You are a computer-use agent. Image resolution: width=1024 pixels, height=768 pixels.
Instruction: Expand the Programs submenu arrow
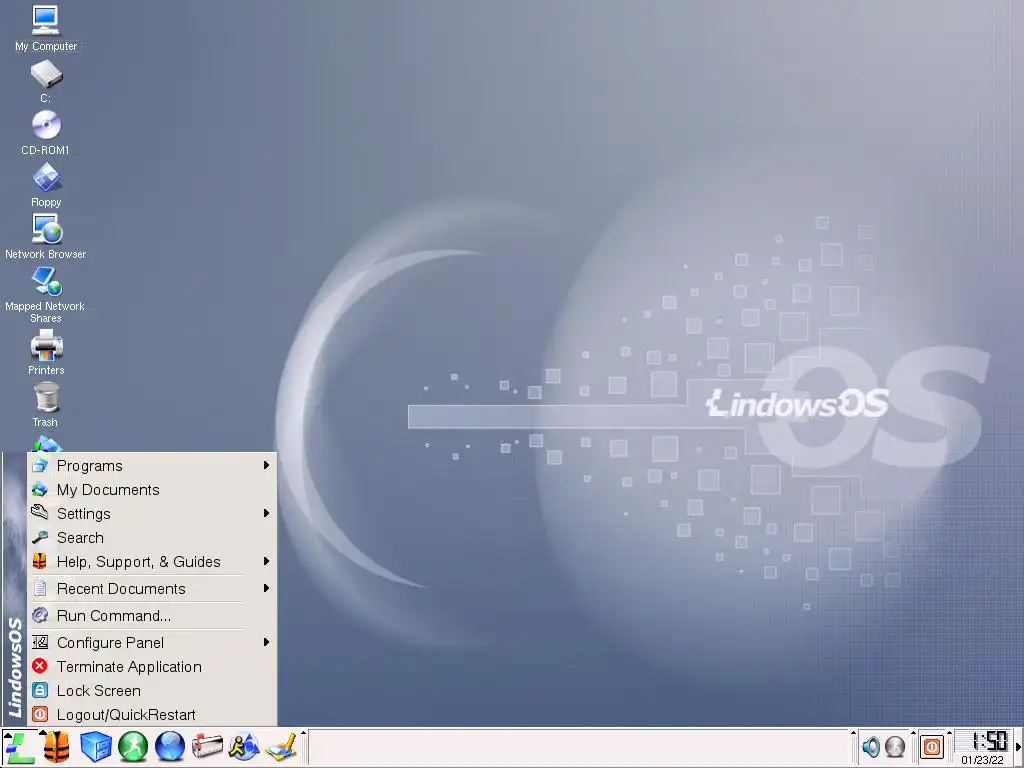point(266,465)
